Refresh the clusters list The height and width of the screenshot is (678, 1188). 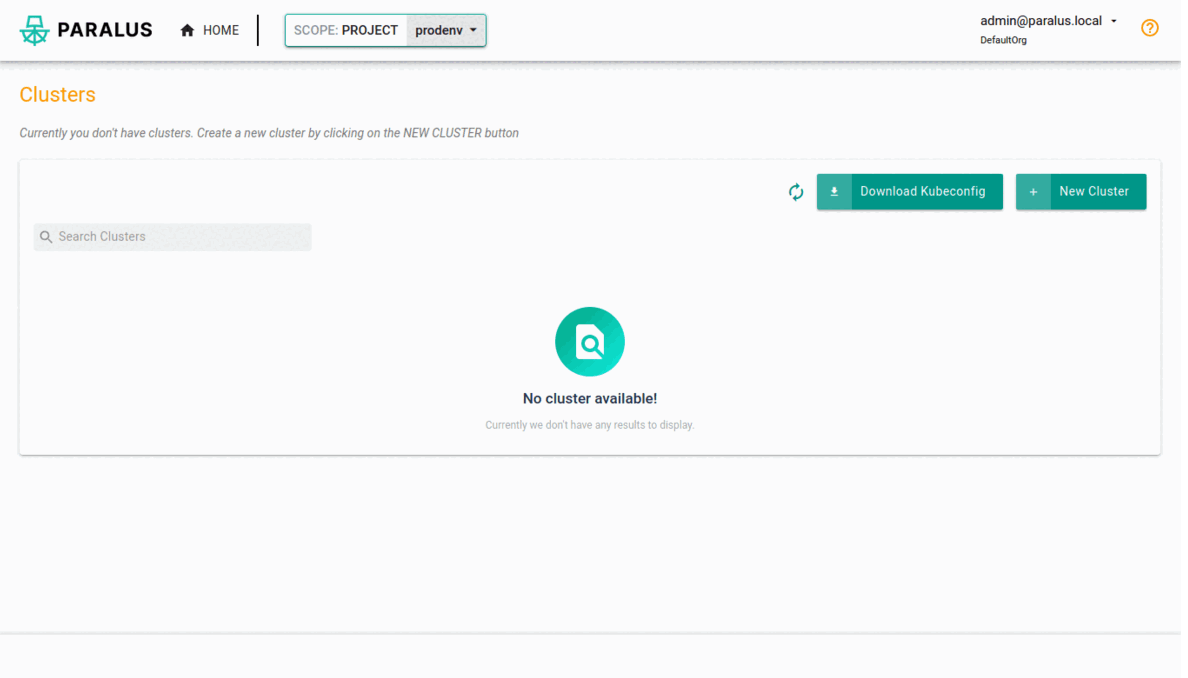point(796,192)
